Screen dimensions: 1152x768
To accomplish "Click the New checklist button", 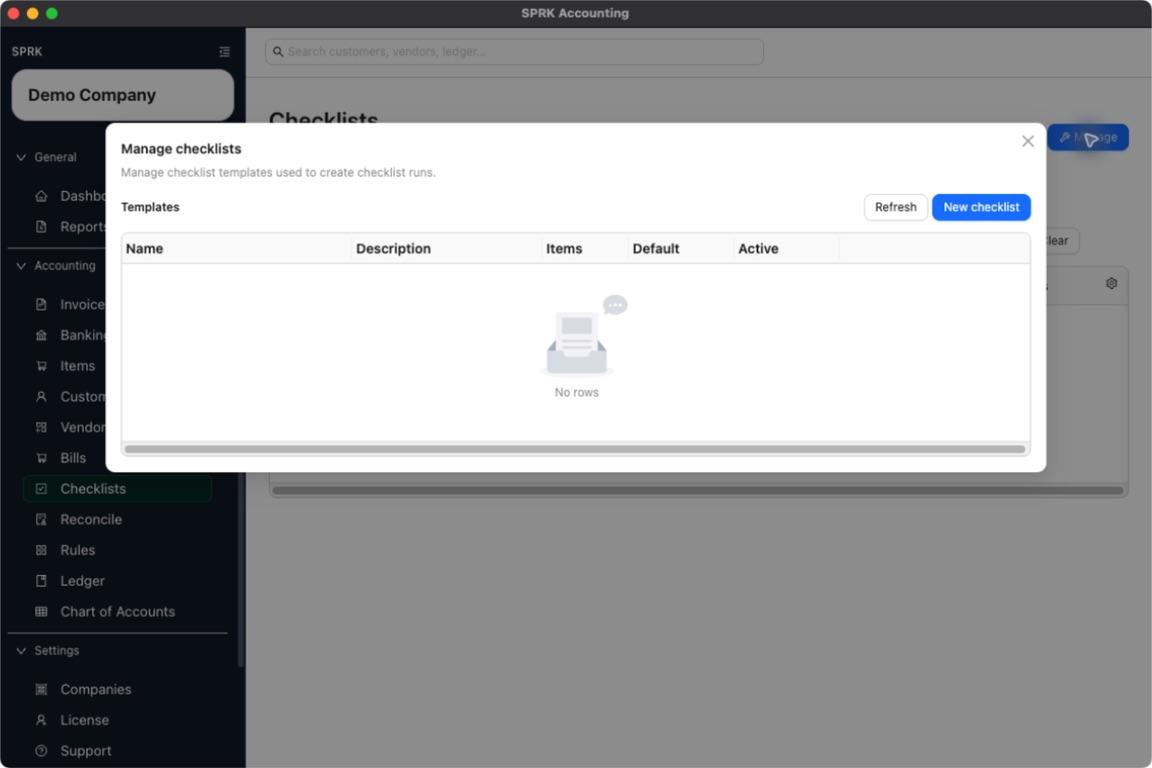I will click(x=981, y=207).
